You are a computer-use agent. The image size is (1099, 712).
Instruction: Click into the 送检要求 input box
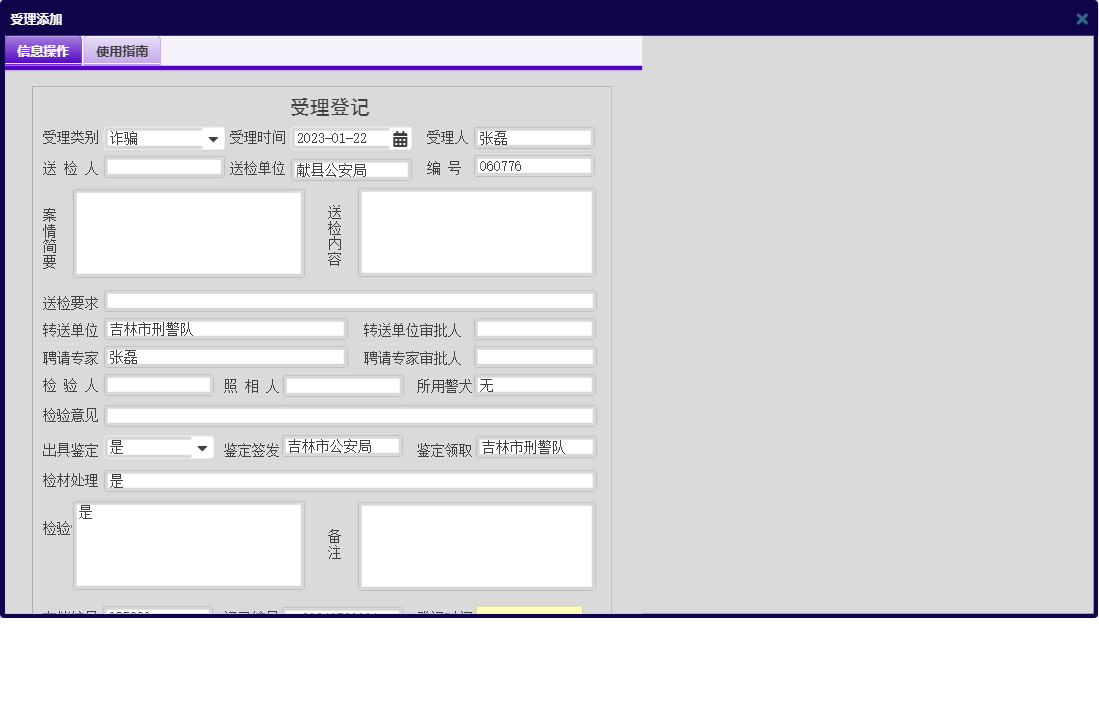tap(352, 300)
